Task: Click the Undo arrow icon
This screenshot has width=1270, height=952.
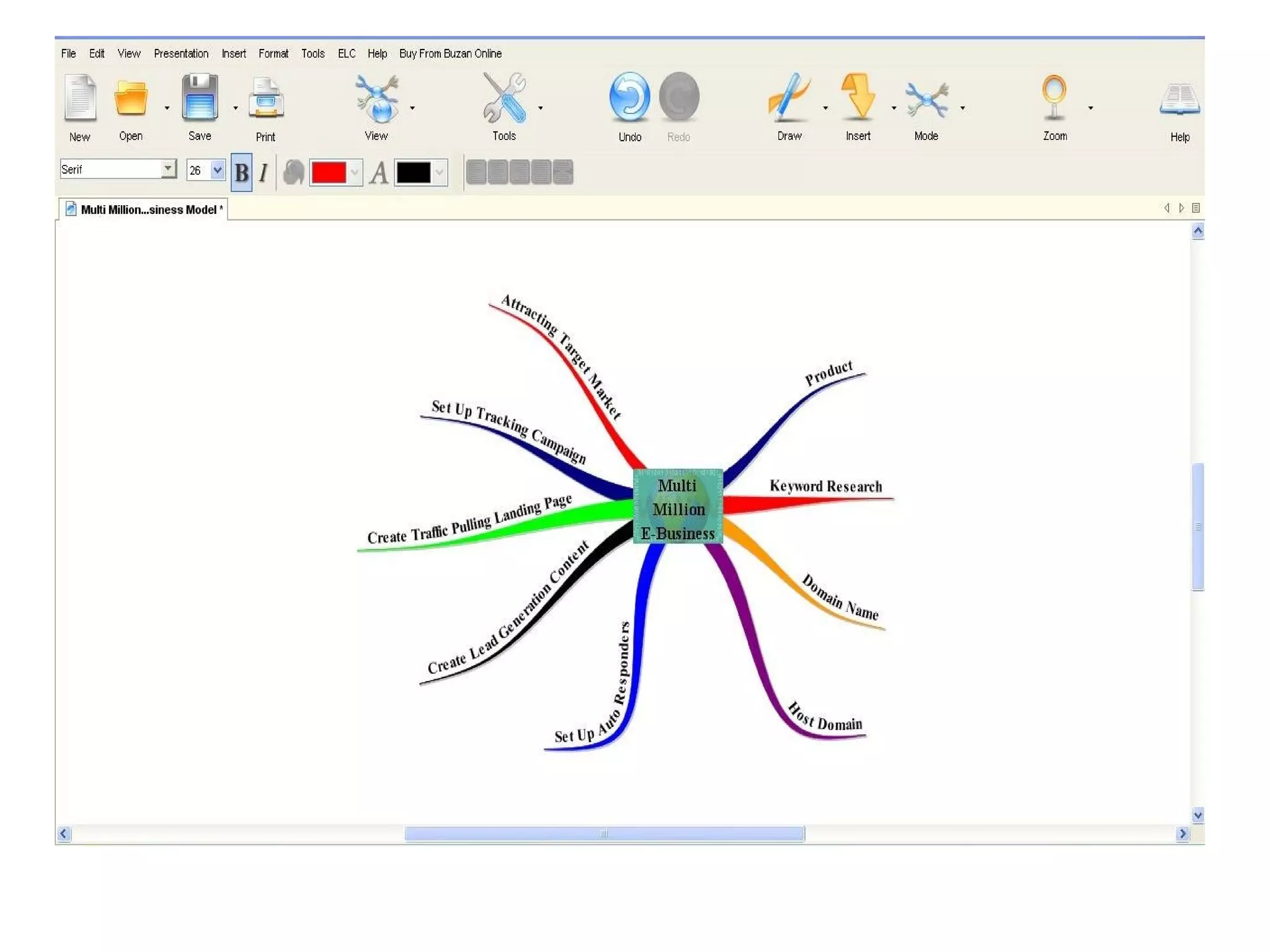Action: click(x=629, y=97)
